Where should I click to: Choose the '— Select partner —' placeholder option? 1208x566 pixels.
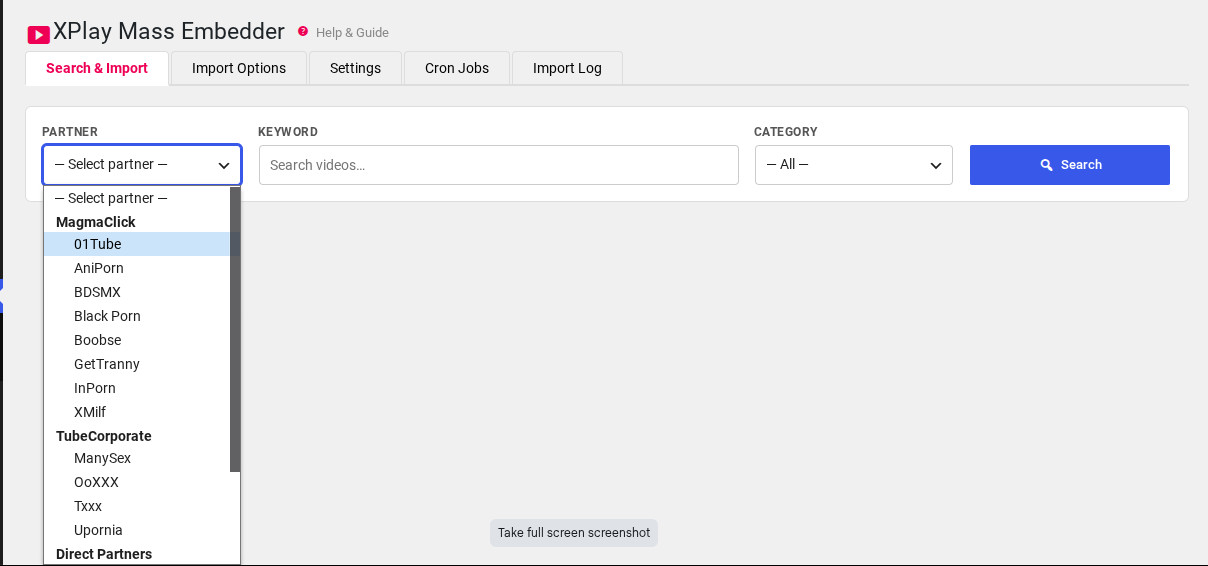point(137,198)
